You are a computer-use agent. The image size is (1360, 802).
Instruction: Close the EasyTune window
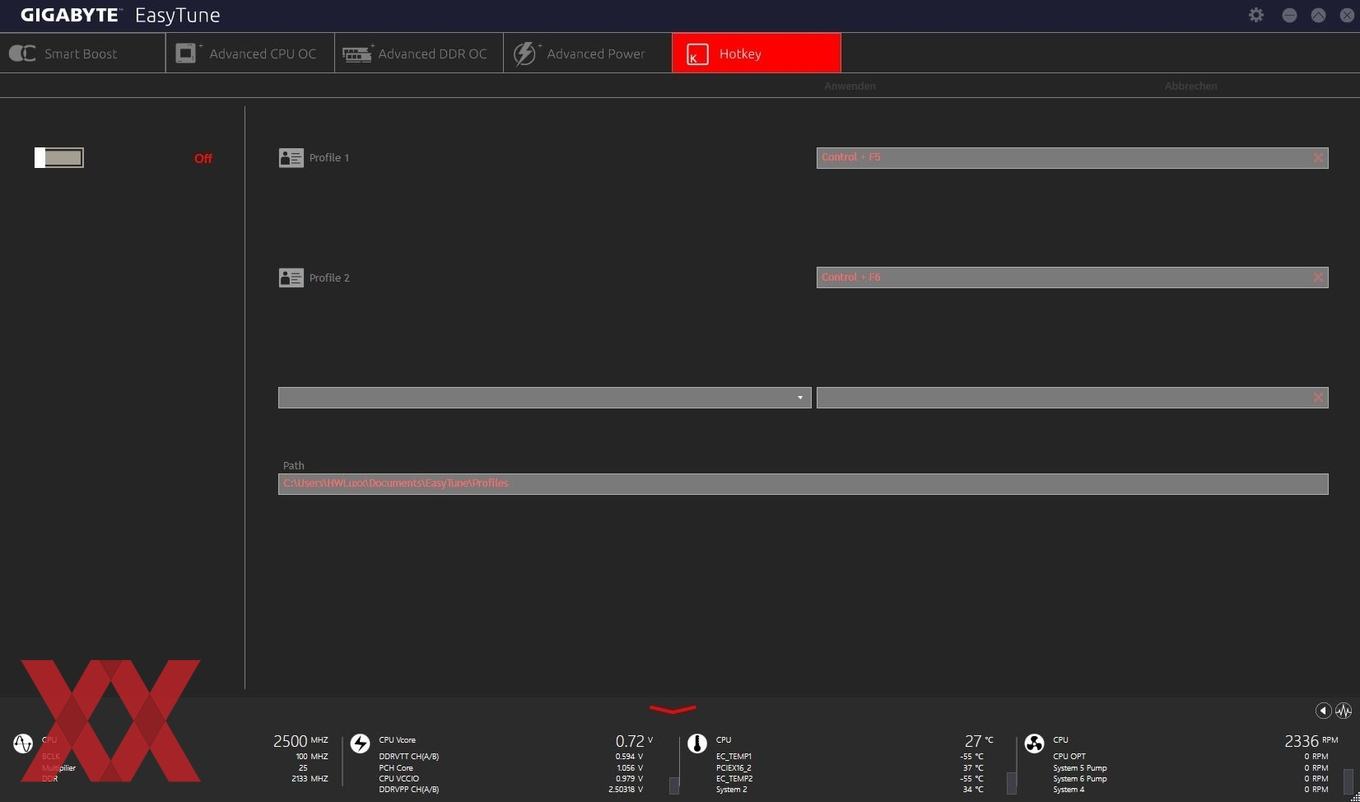tap(1347, 15)
